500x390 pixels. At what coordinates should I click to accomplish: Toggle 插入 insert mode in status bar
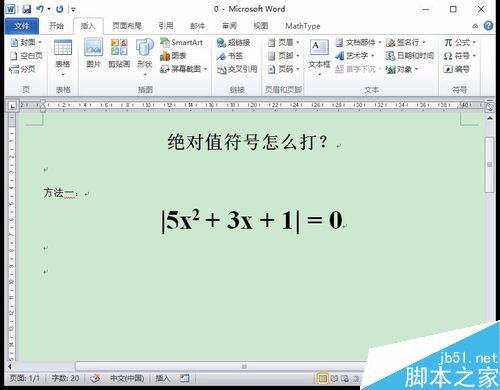coord(163,378)
